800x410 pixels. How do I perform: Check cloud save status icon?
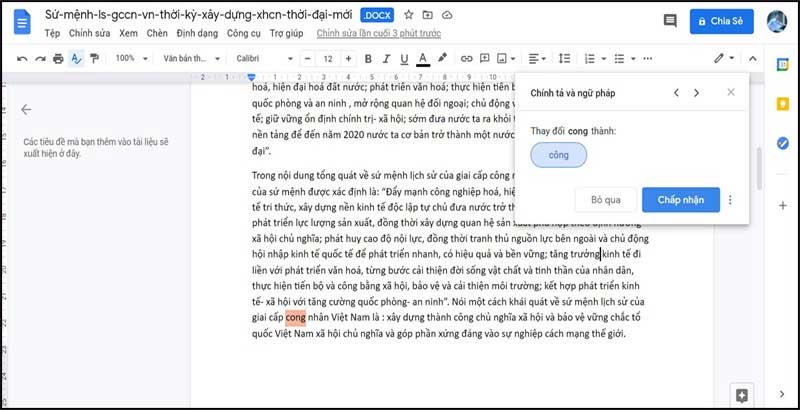[447, 15]
